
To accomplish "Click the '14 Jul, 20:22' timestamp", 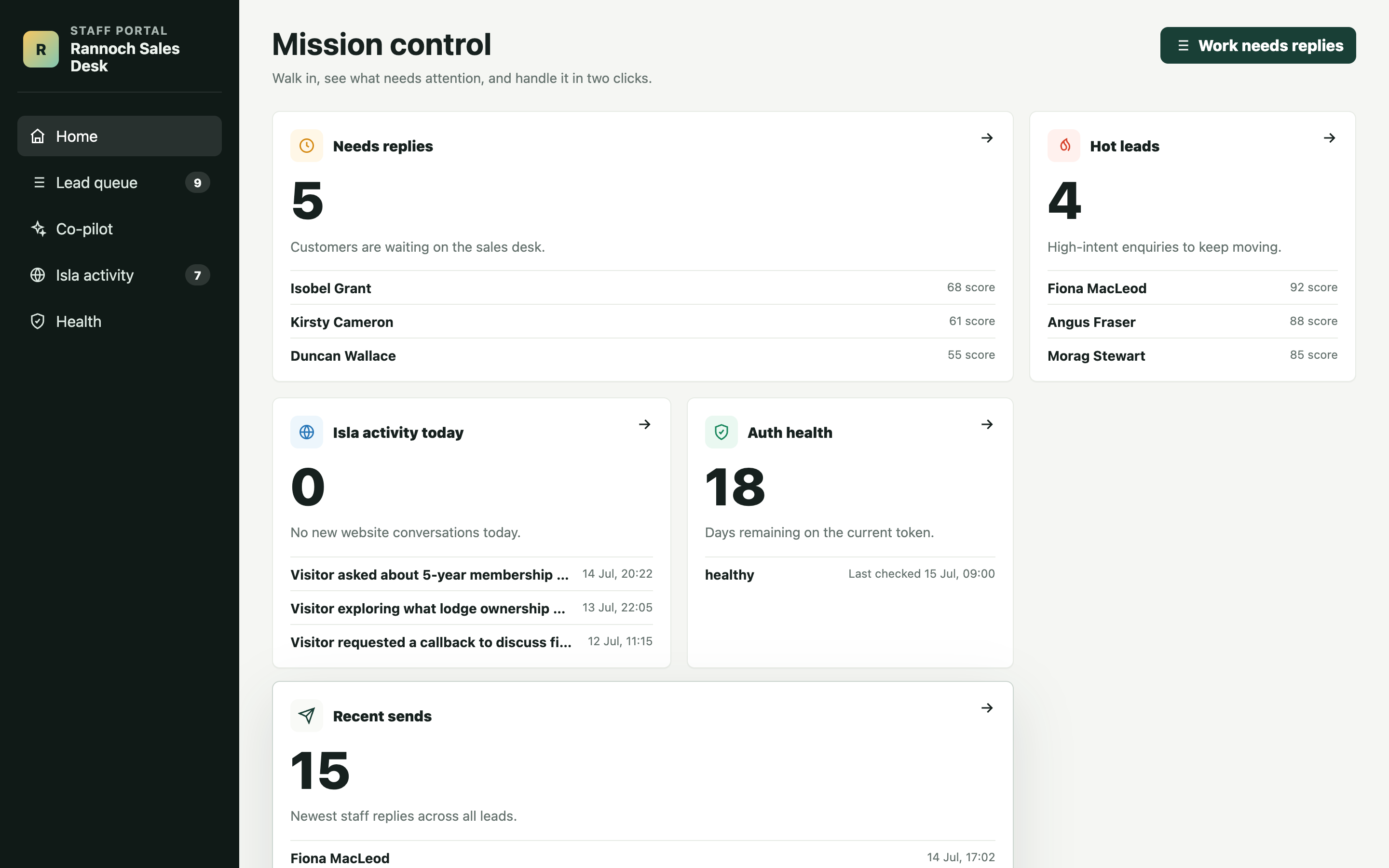I will [x=617, y=573].
